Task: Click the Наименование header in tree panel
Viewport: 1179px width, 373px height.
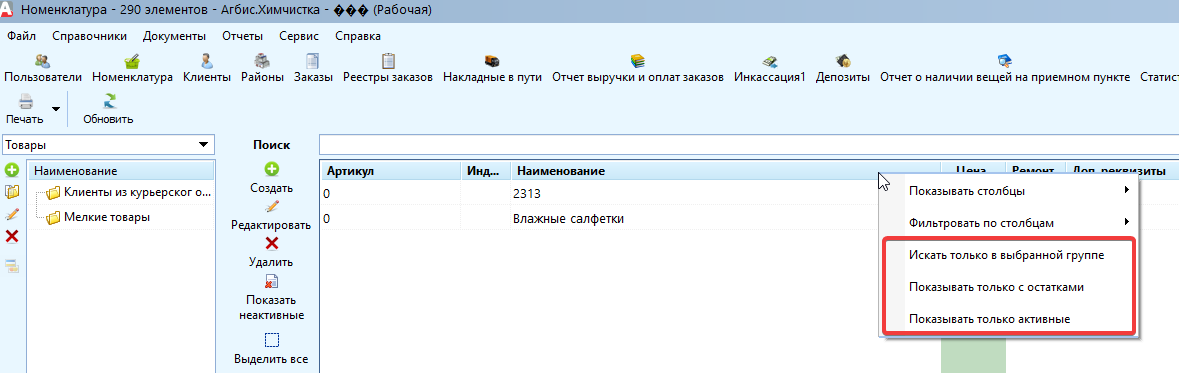Action: [x=121, y=171]
